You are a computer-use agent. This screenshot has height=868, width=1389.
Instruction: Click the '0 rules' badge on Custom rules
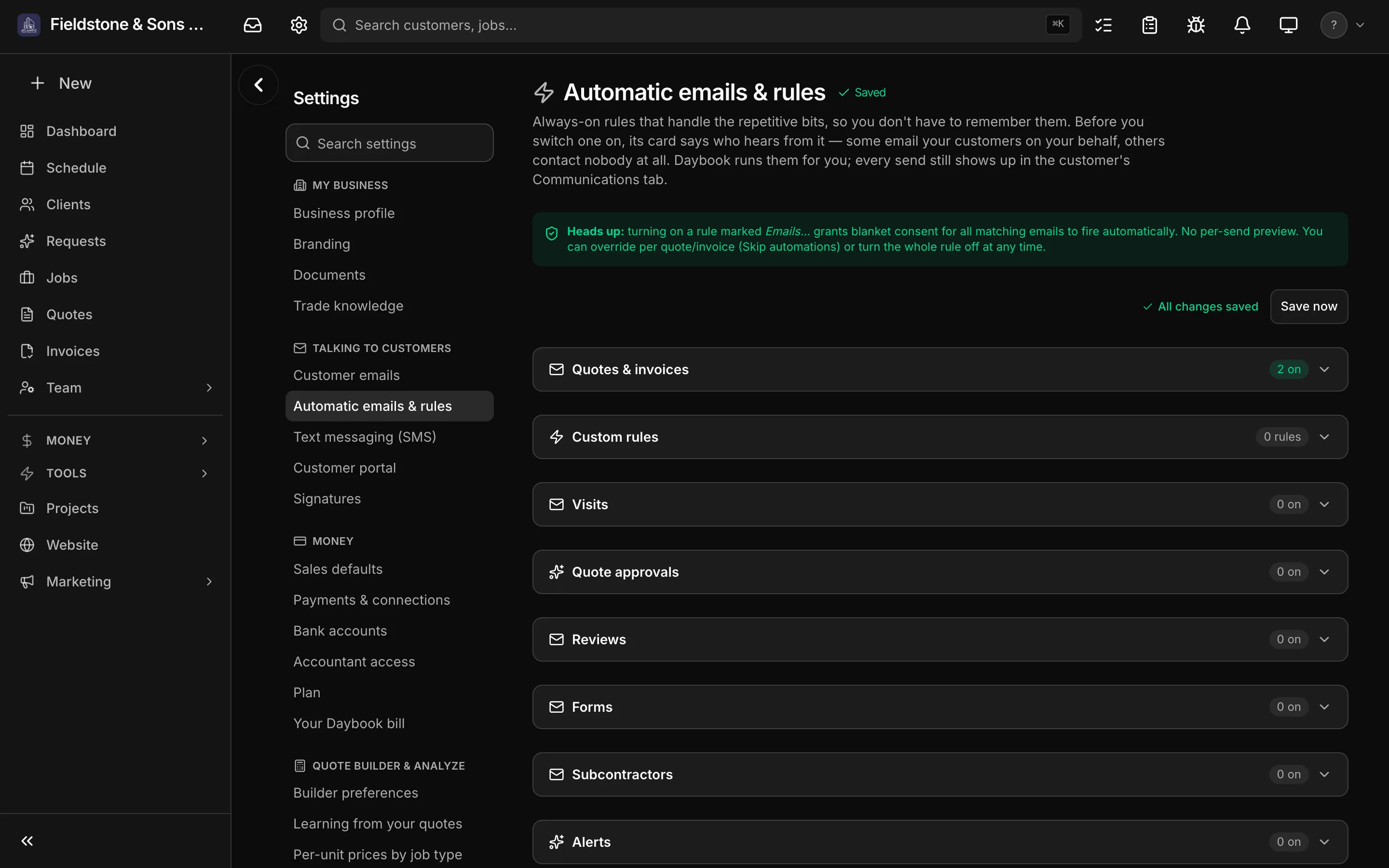tap(1281, 437)
